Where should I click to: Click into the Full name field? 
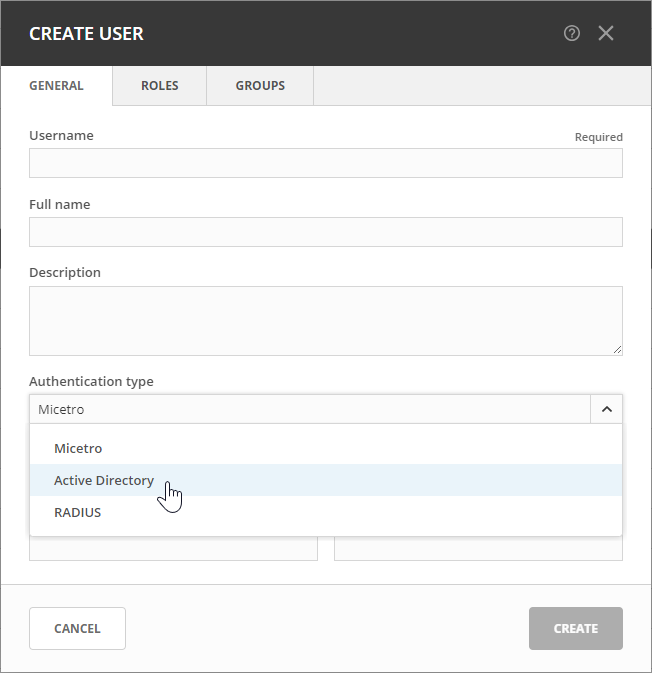pyautogui.click(x=325, y=232)
